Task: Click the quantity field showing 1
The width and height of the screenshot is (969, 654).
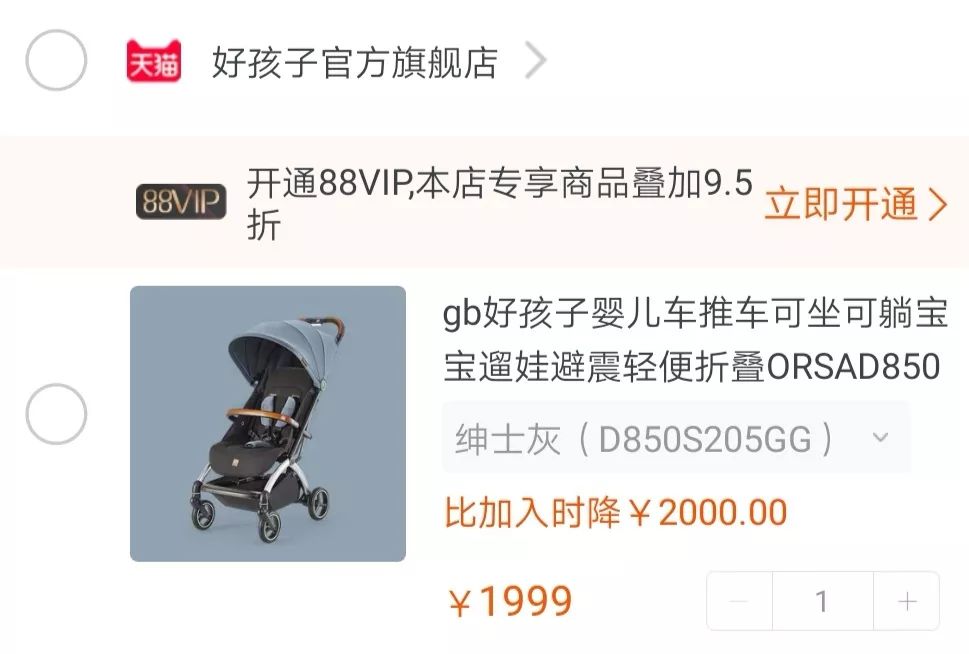Action: (x=823, y=601)
